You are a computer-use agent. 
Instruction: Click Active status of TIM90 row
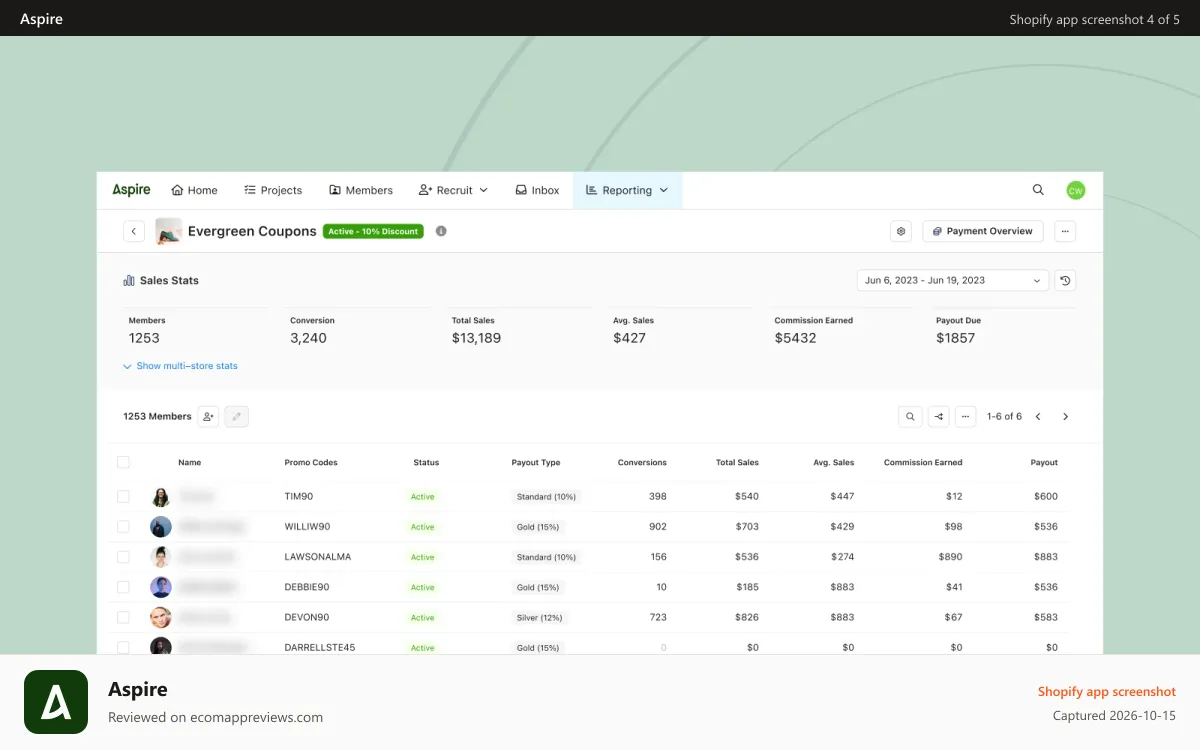[422, 497]
